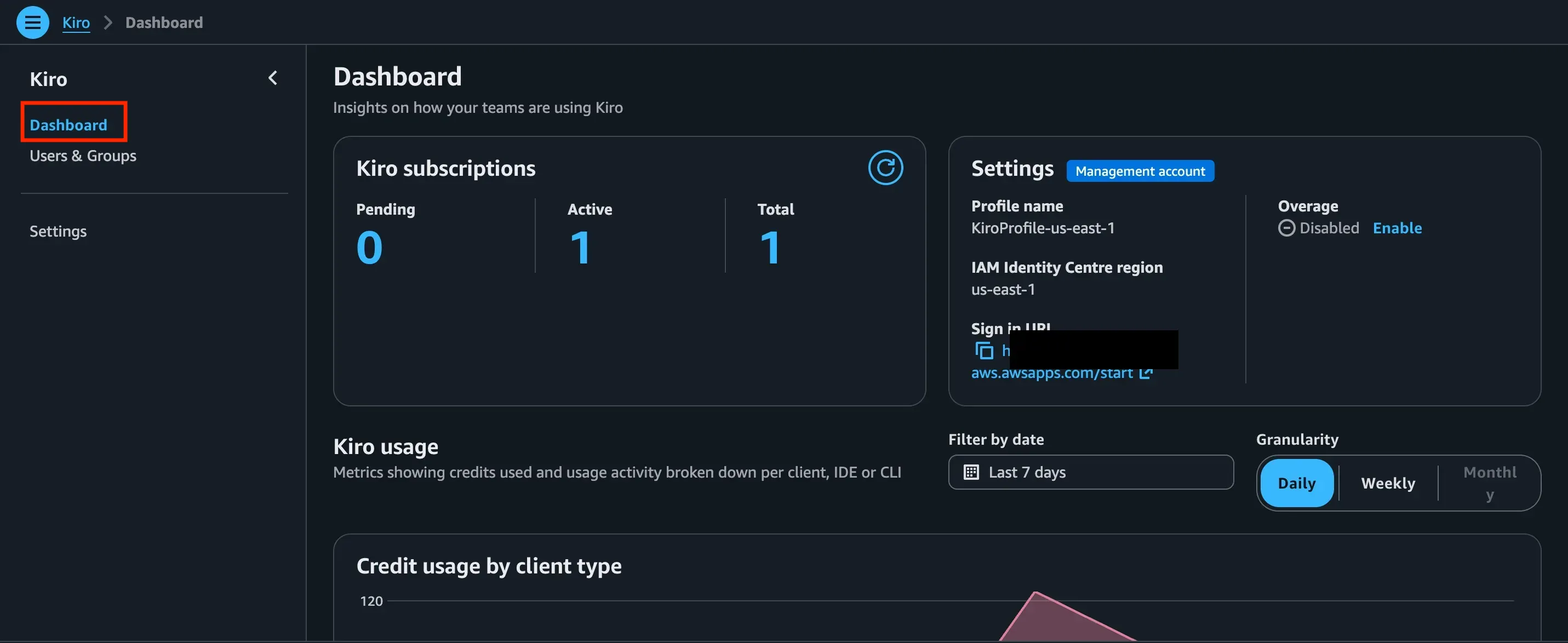Click the number under the Total label
Screen dimensions: 1568x643
tap(770, 248)
